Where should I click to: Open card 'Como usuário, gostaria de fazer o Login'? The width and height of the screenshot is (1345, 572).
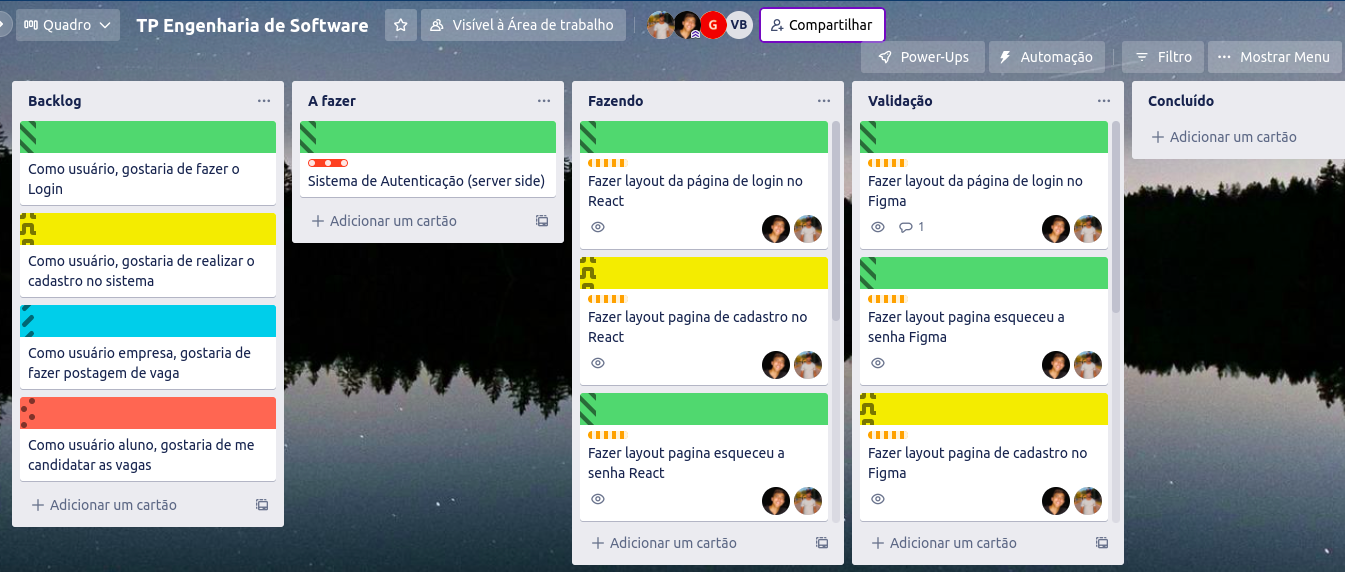coord(148,163)
